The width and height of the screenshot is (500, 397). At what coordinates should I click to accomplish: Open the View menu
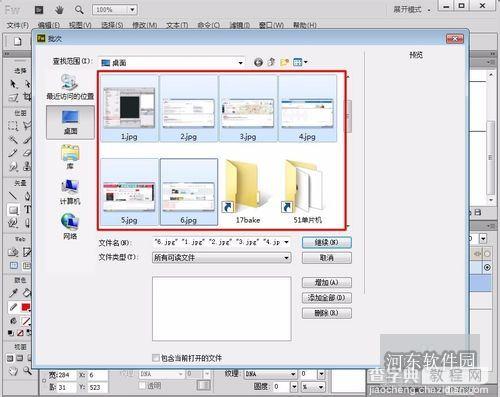[x=80, y=25]
